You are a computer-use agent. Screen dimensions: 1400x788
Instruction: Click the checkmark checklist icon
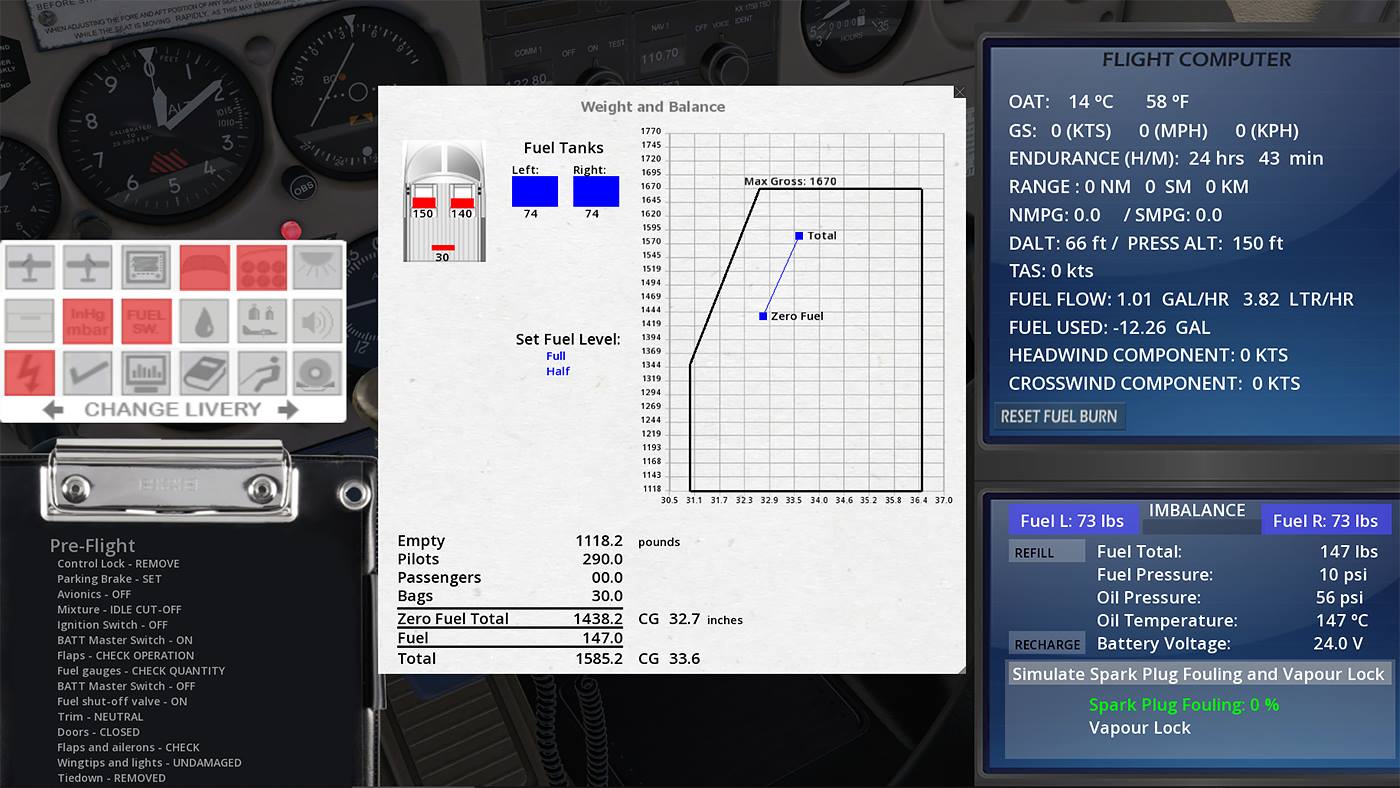click(88, 373)
